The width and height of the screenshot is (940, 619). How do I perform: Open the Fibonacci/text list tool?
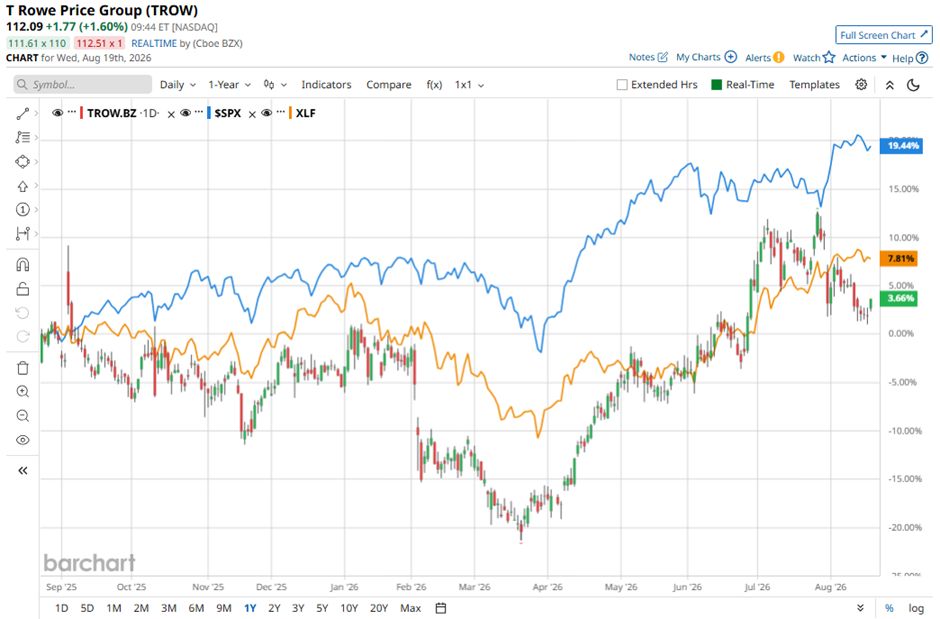tap(23, 137)
